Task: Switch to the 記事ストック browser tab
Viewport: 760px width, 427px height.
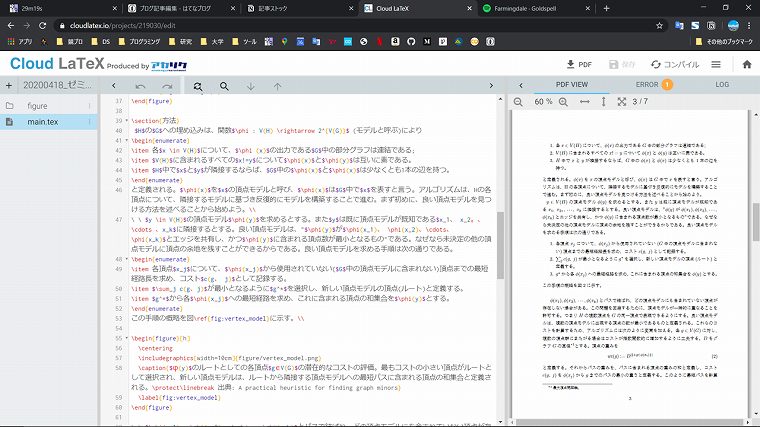Action: pos(300,8)
